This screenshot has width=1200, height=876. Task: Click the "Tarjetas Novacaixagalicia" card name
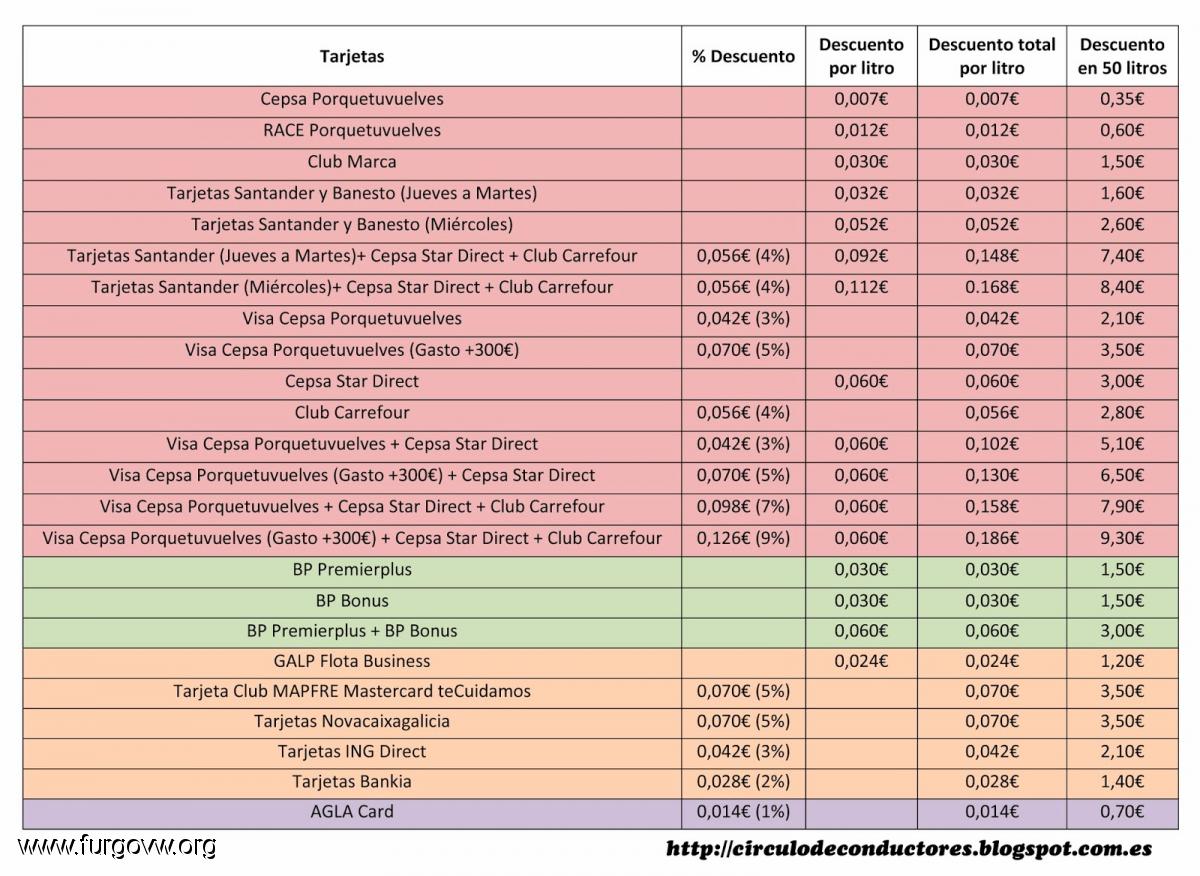point(352,721)
